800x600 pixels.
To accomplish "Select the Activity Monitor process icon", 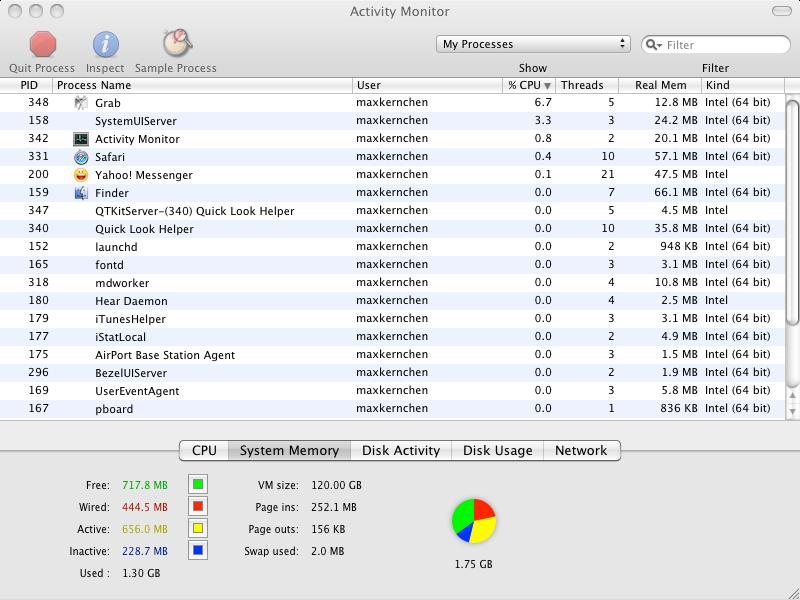I will click(x=81, y=139).
